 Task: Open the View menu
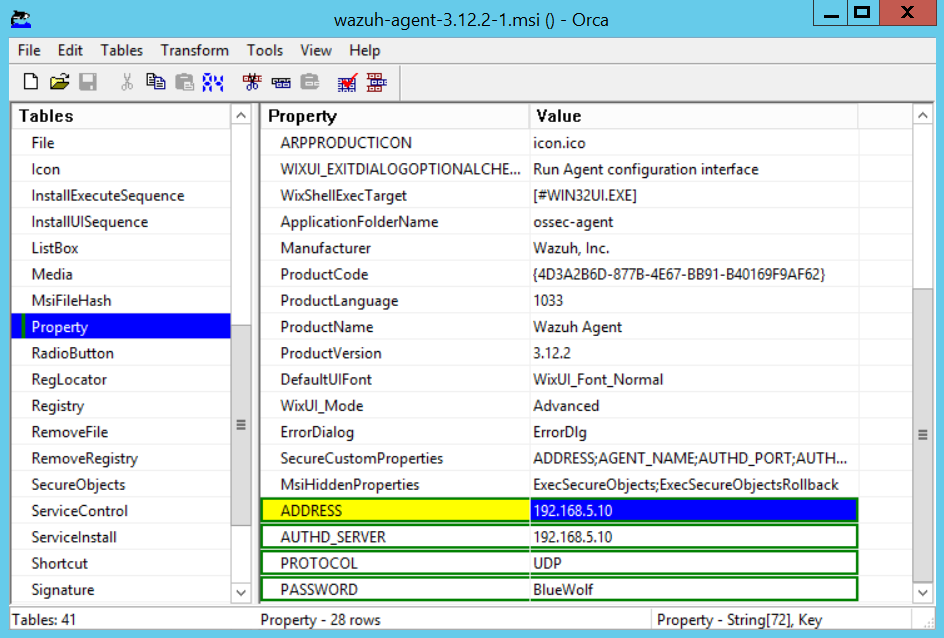pos(316,51)
